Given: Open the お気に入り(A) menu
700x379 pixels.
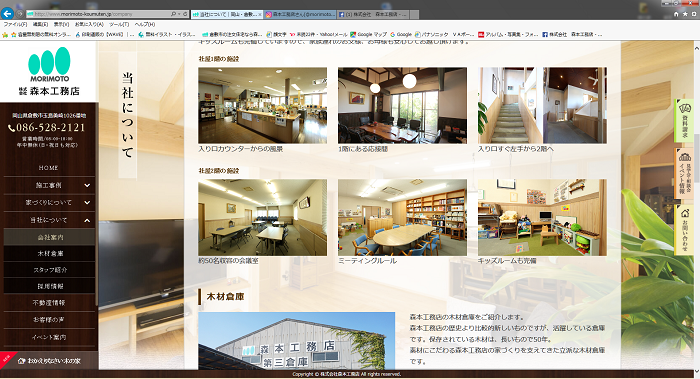Looking at the screenshot, I should coord(89,25).
